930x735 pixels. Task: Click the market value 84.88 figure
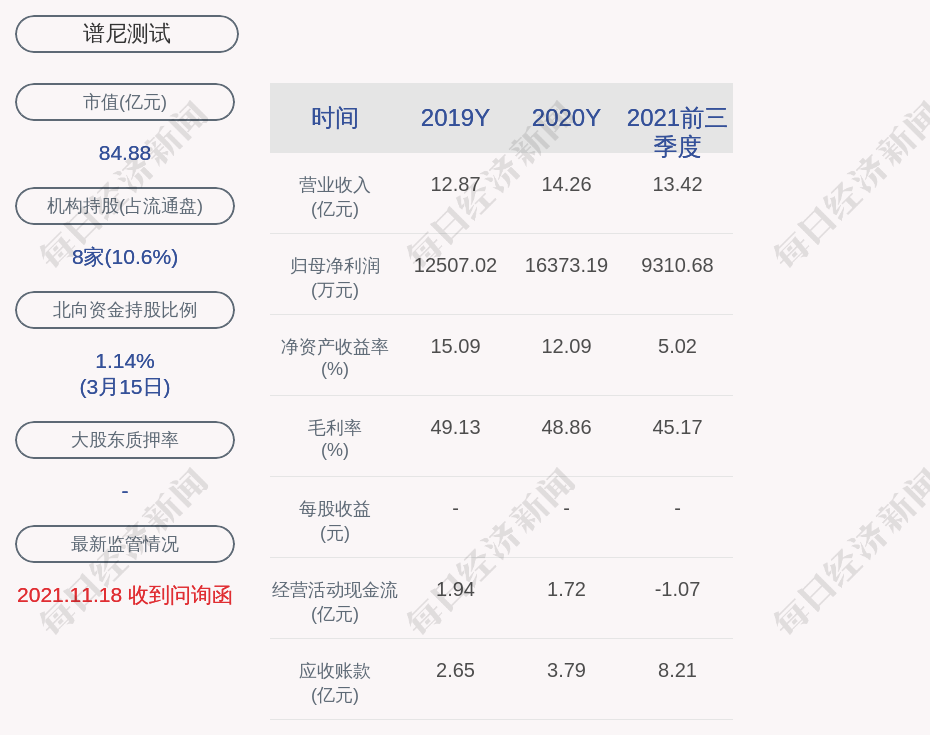point(125,153)
